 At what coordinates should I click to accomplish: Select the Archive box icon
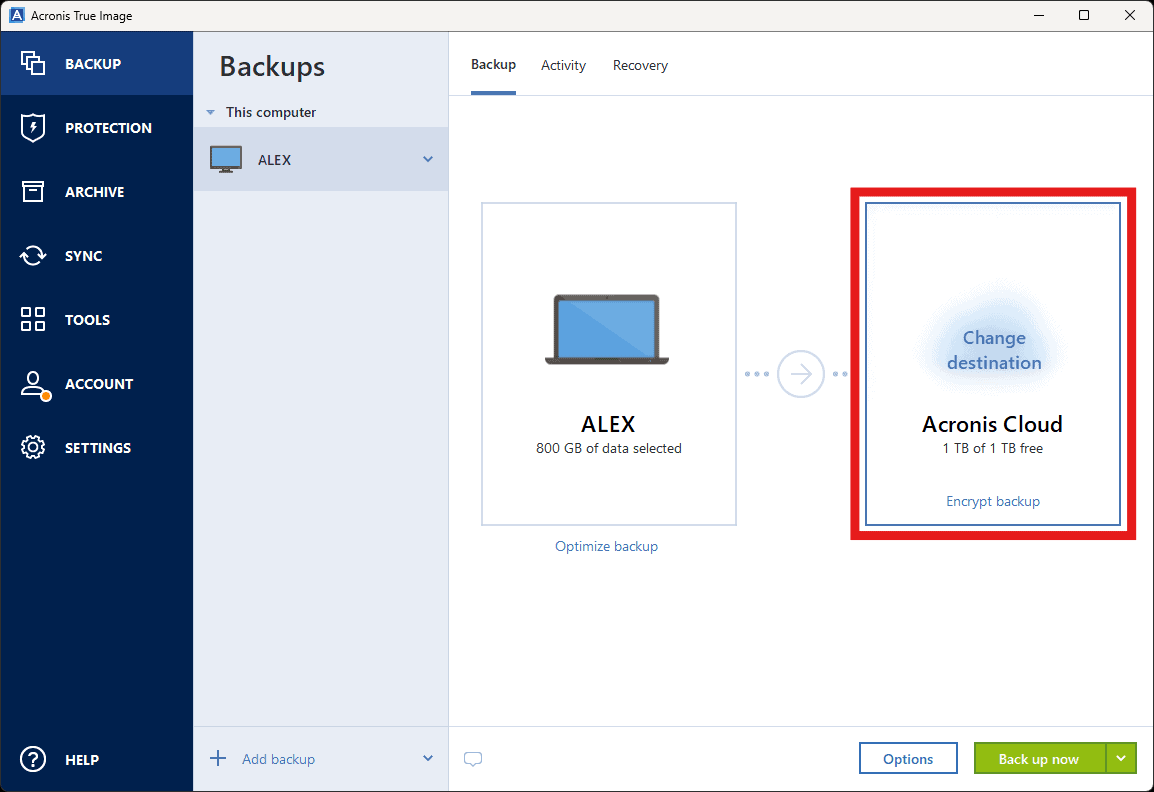coord(33,192)
